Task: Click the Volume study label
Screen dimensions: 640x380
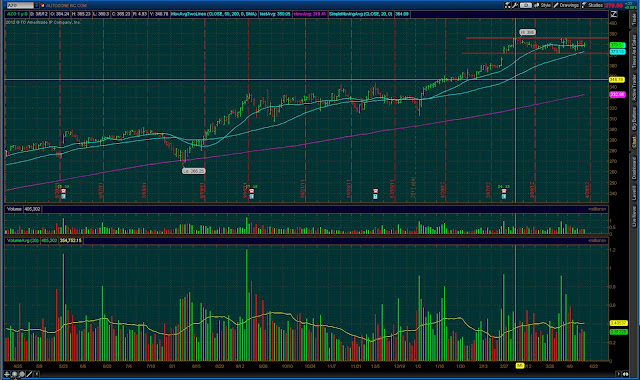Action: tap(14, 209)
